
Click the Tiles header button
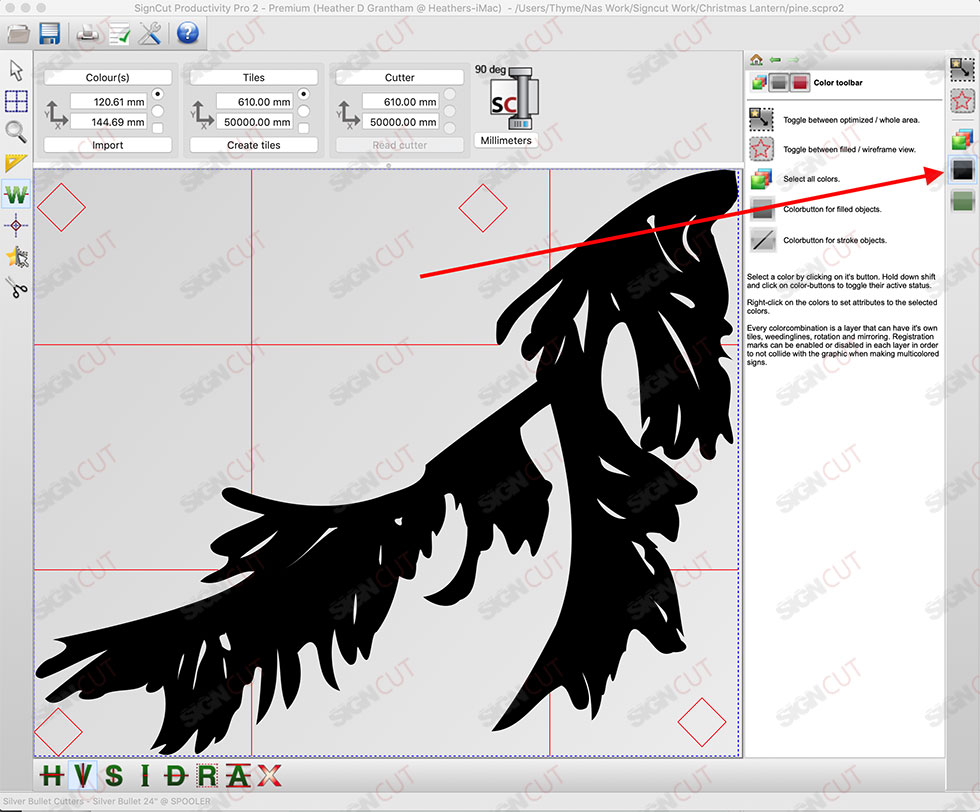pyautogui.click(x=254, y=78)
